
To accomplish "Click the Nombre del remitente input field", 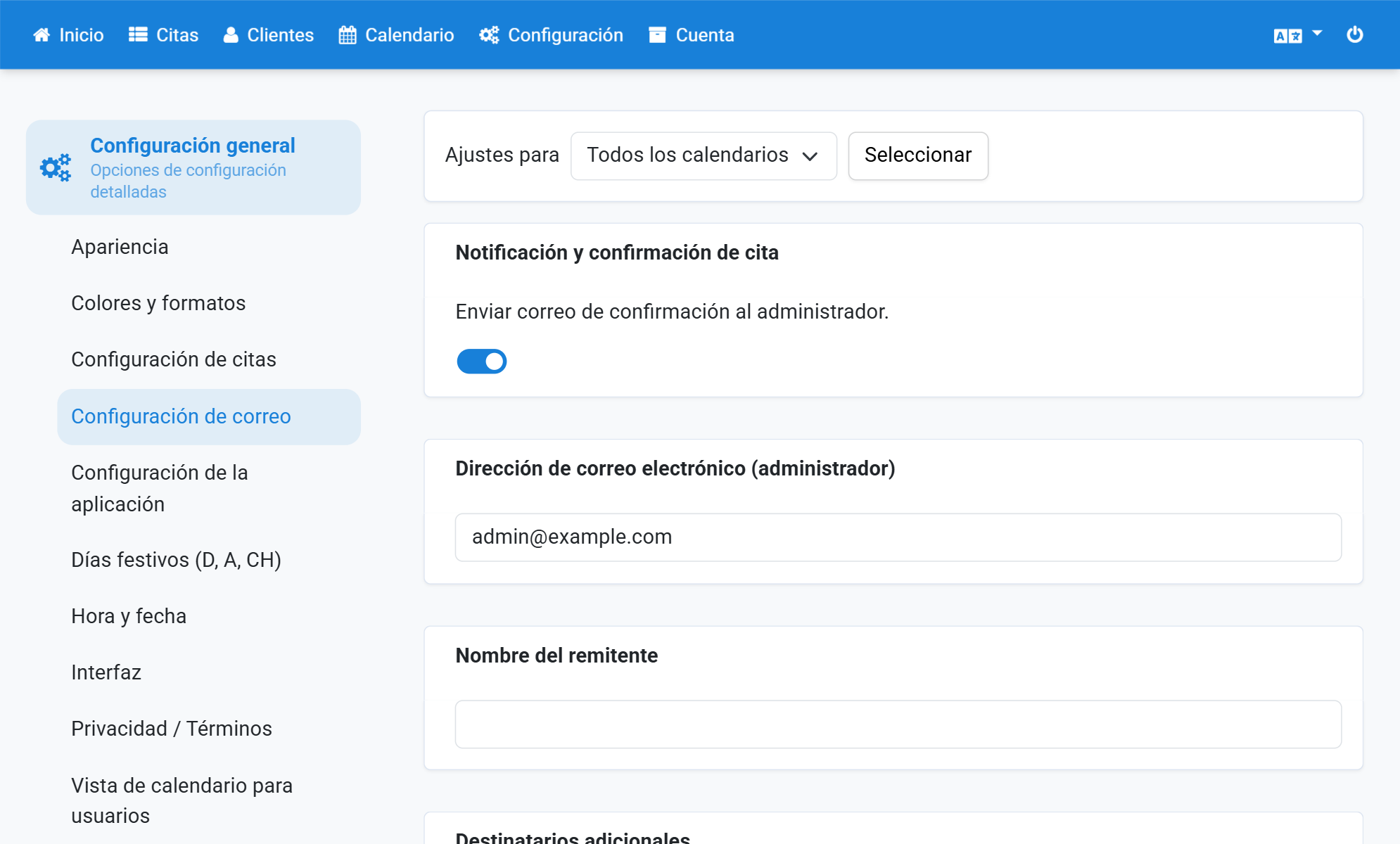I will point(898,724).
